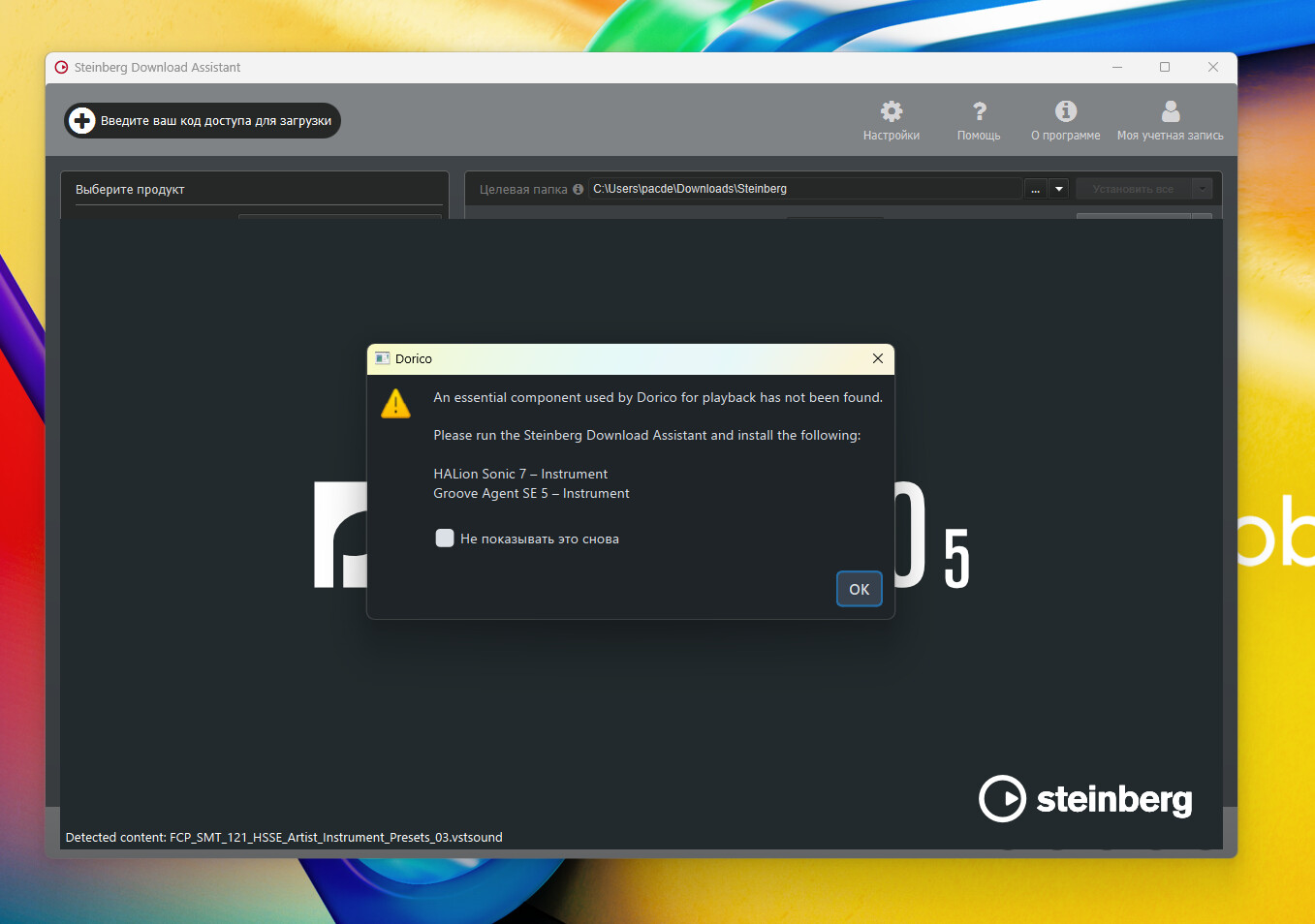Confirm the Dorico dialog with OK

click(860, 589)
